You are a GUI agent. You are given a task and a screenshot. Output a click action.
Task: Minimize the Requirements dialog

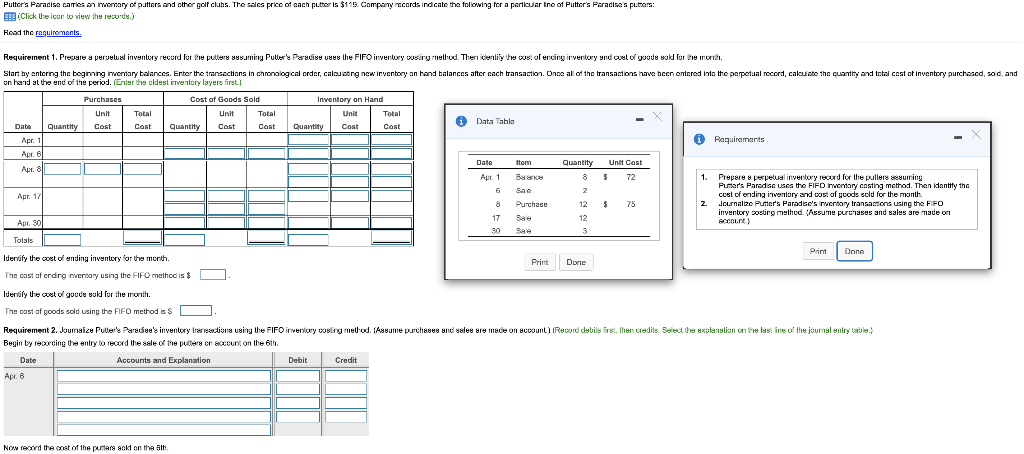click(x=957, y=138)
